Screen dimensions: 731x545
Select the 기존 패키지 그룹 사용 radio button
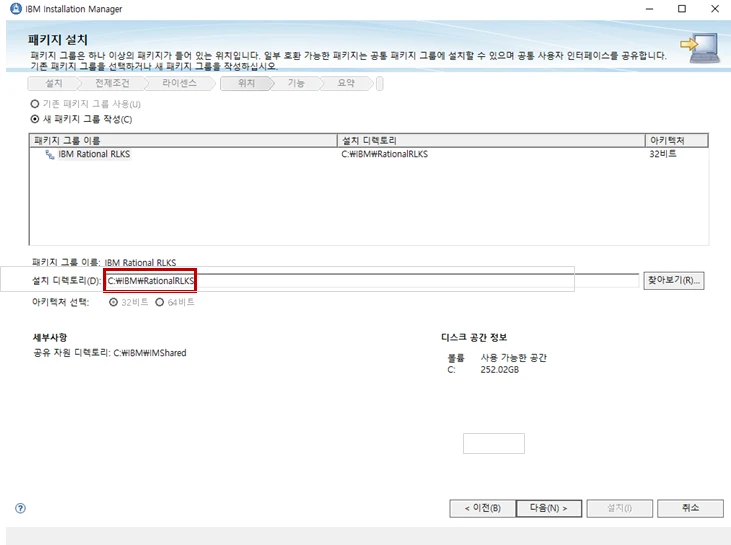pos(36,104)
